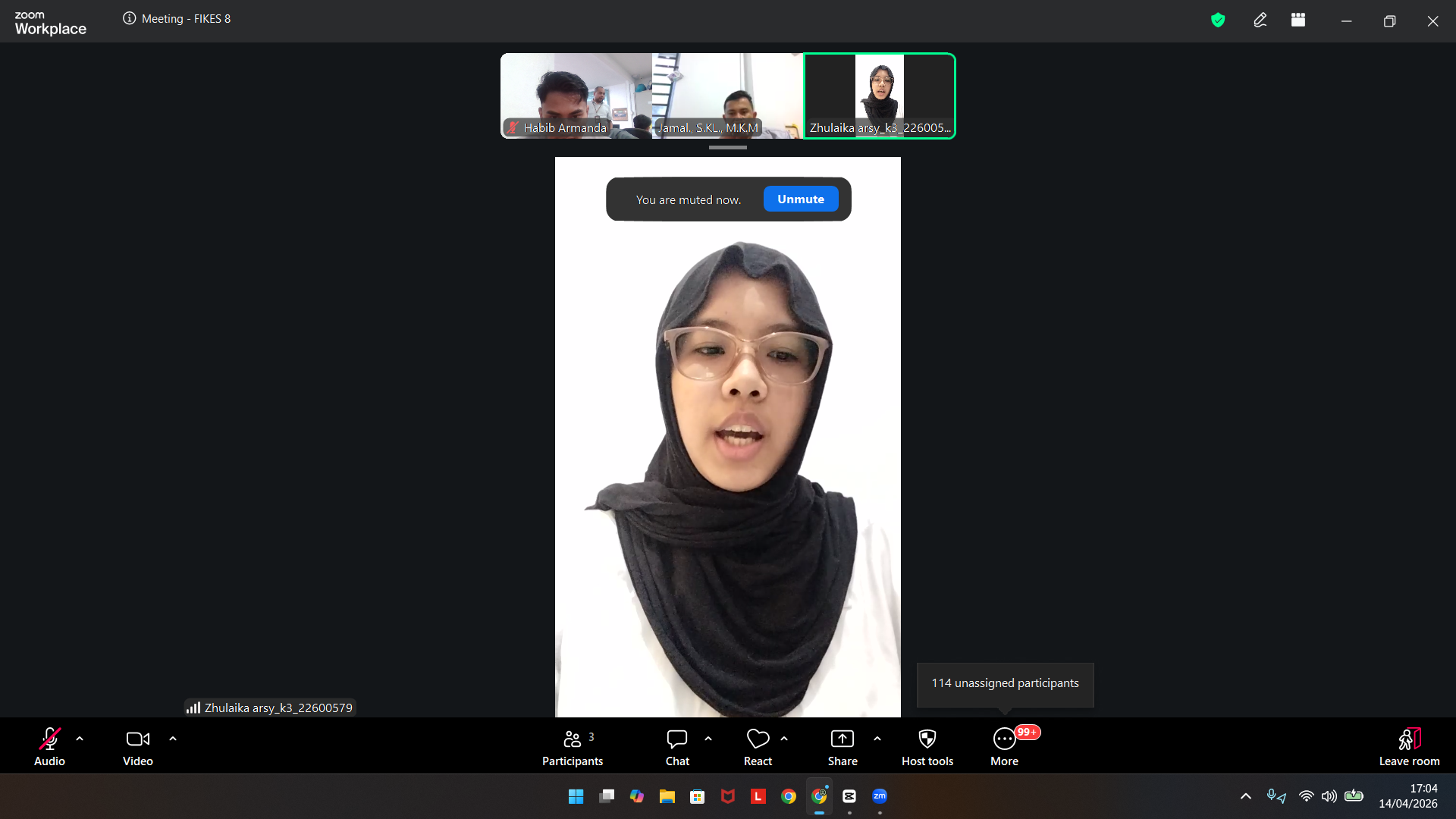
Task: Open the Chat panel
Action: (x=677, y=747)
